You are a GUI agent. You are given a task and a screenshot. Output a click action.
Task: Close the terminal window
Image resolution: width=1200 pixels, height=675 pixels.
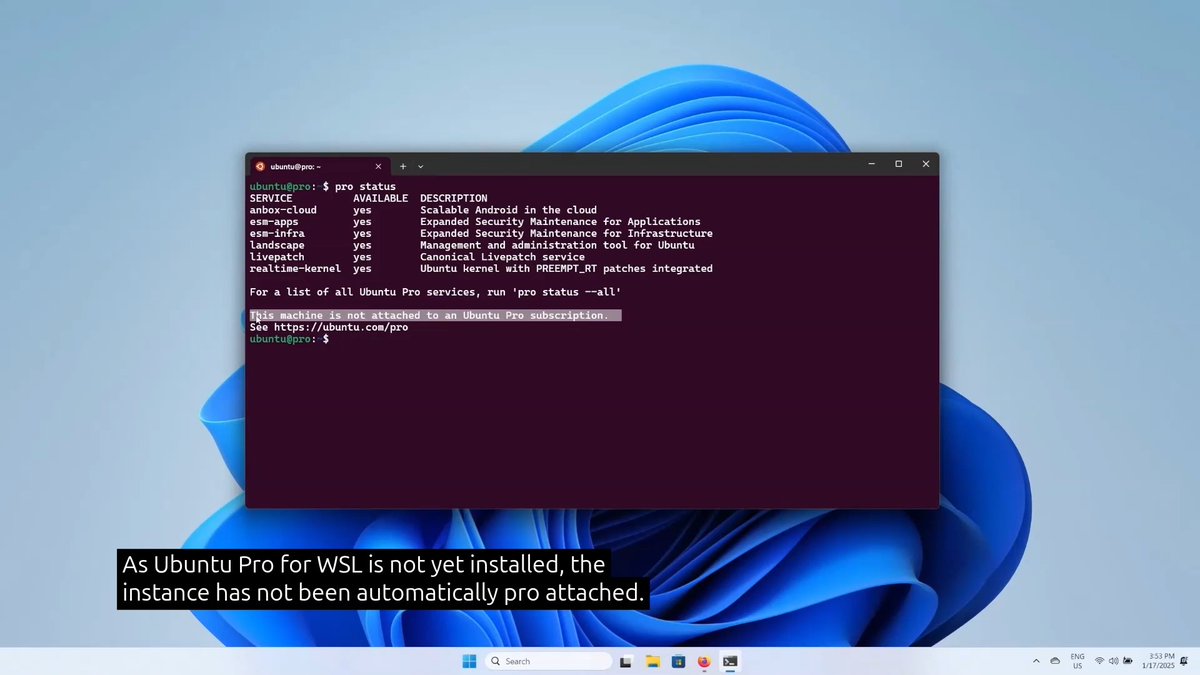[925, 164]
